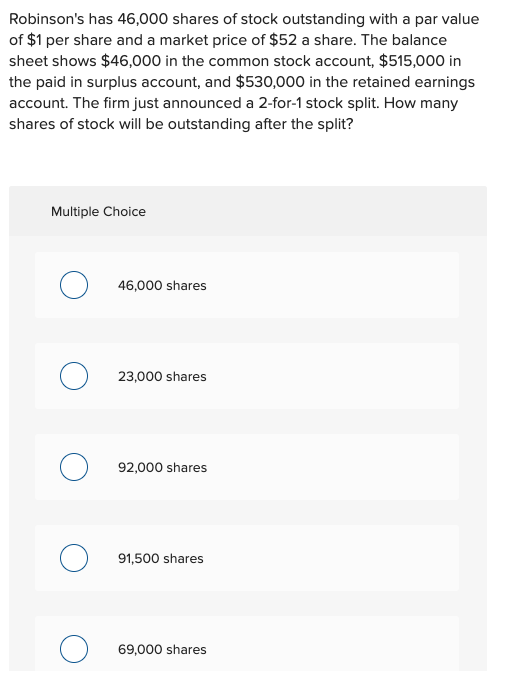Click the '$530,000' figure in the question

tap(270, 82)
